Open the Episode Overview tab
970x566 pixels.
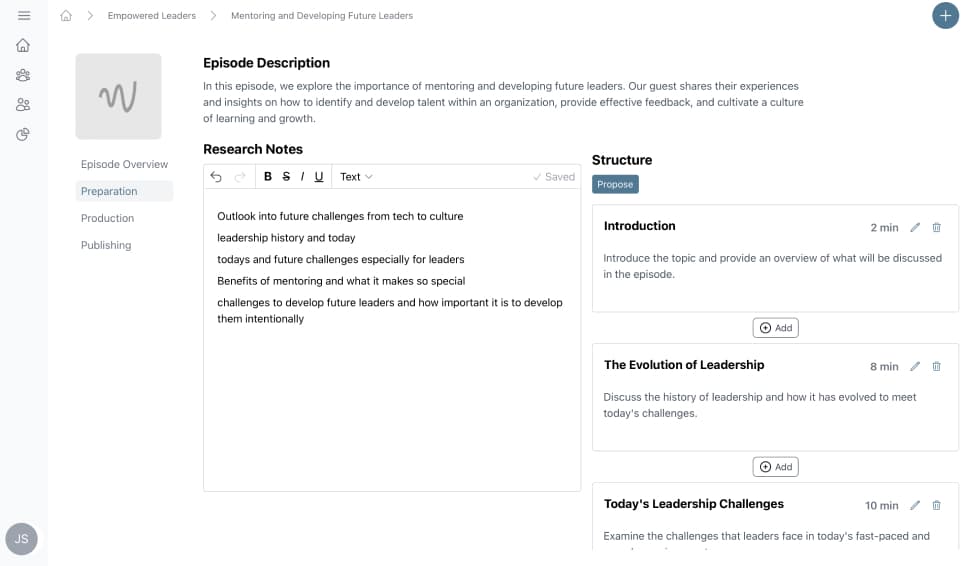click(x=125, y=164)
